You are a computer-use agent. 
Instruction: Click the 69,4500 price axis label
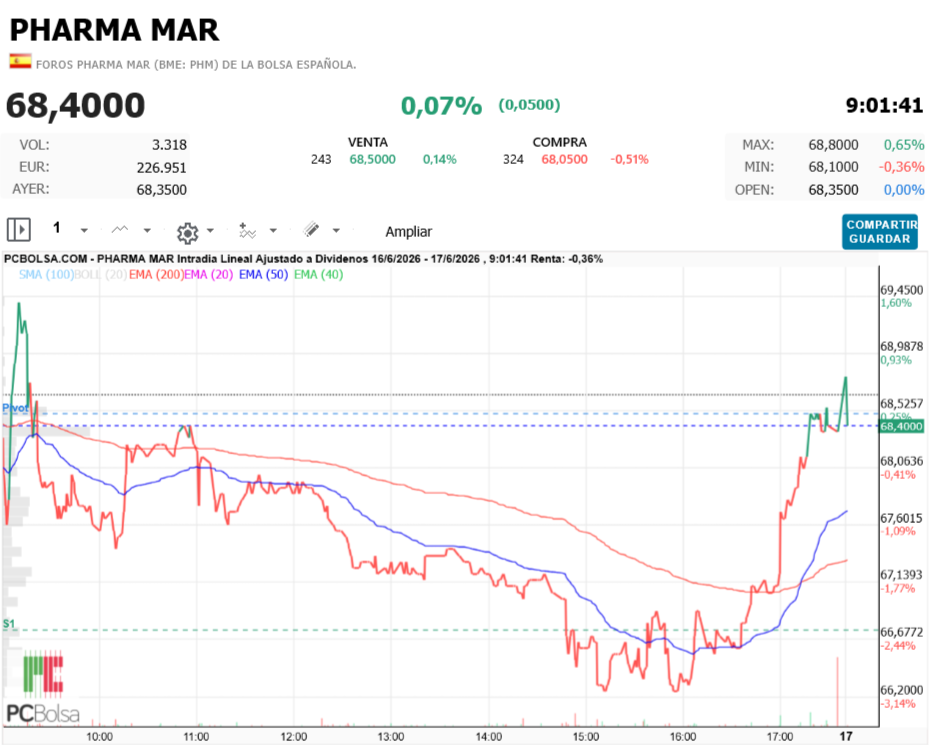point(902,290)
